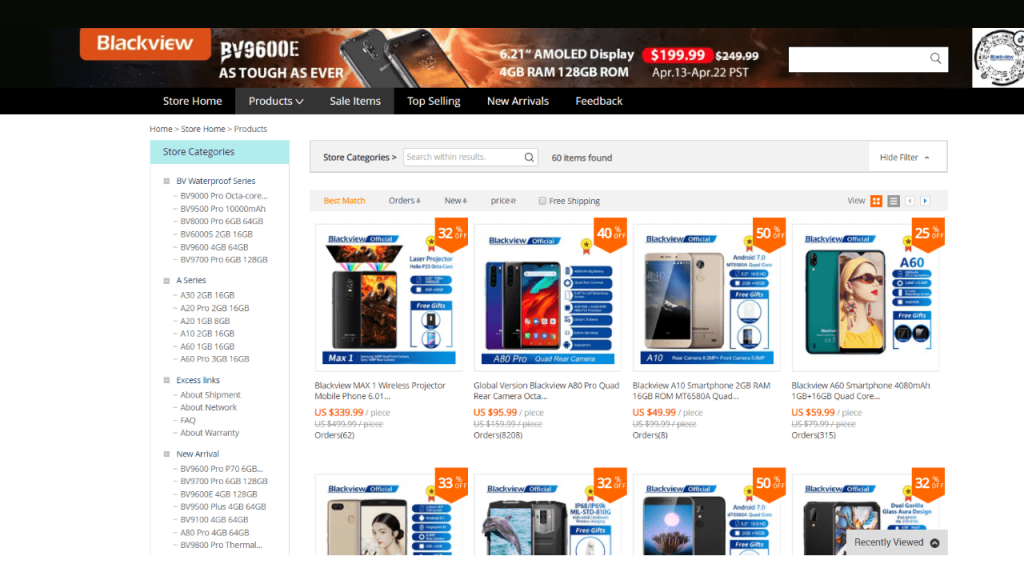The width and height of the screenshot is (1024, 576).
Task: Open the A80 Pro product thumbnail
Action: point(547,298)
